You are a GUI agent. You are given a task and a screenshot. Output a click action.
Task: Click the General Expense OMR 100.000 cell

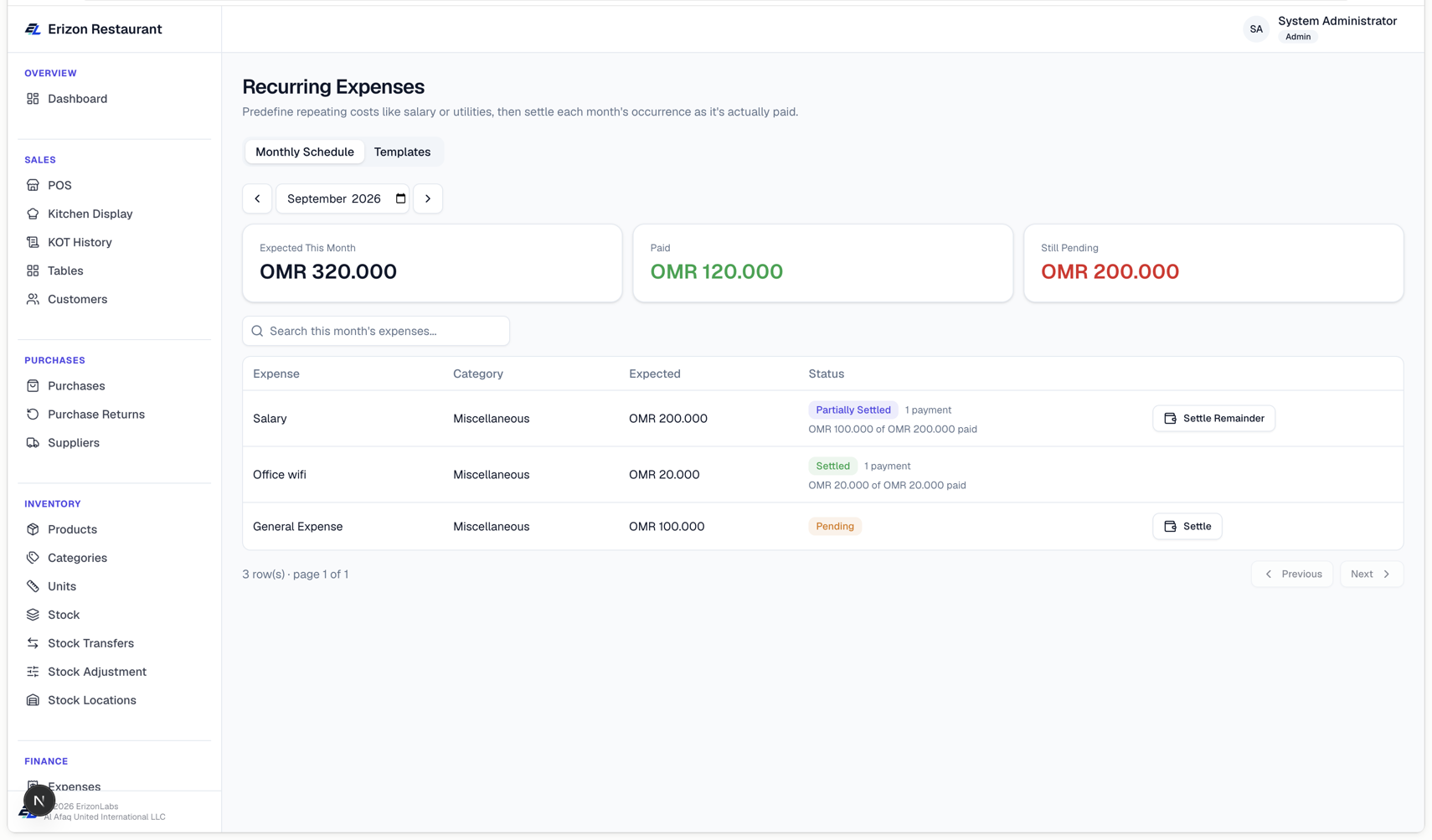[667, 527]
